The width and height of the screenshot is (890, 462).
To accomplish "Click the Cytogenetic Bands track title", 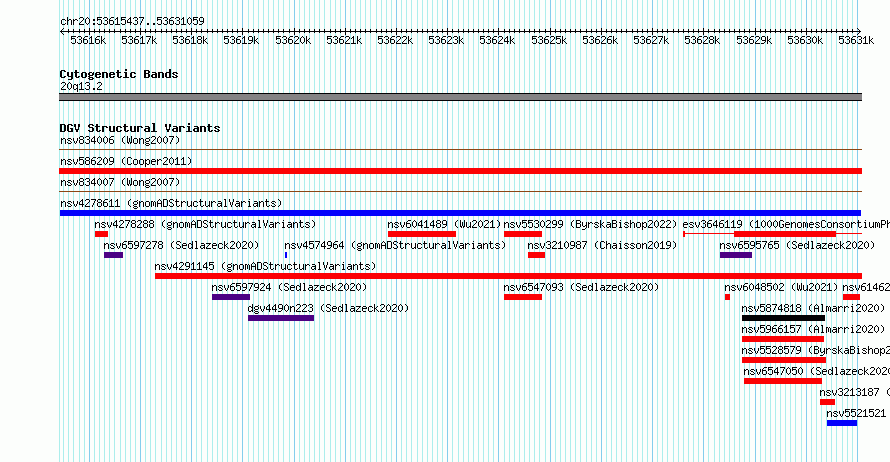I will tap(119, 74).
